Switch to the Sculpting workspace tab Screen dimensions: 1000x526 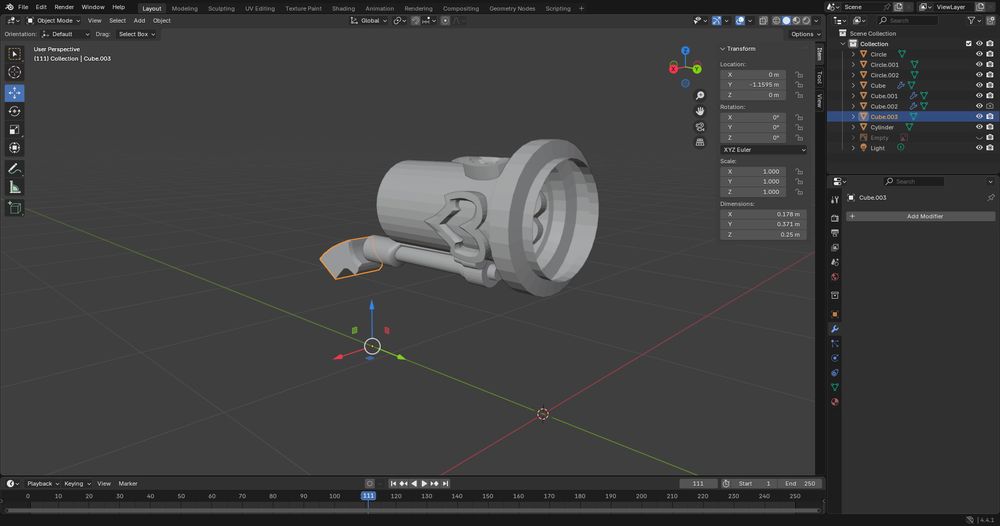pyautogui.click(x=221, y=8)
